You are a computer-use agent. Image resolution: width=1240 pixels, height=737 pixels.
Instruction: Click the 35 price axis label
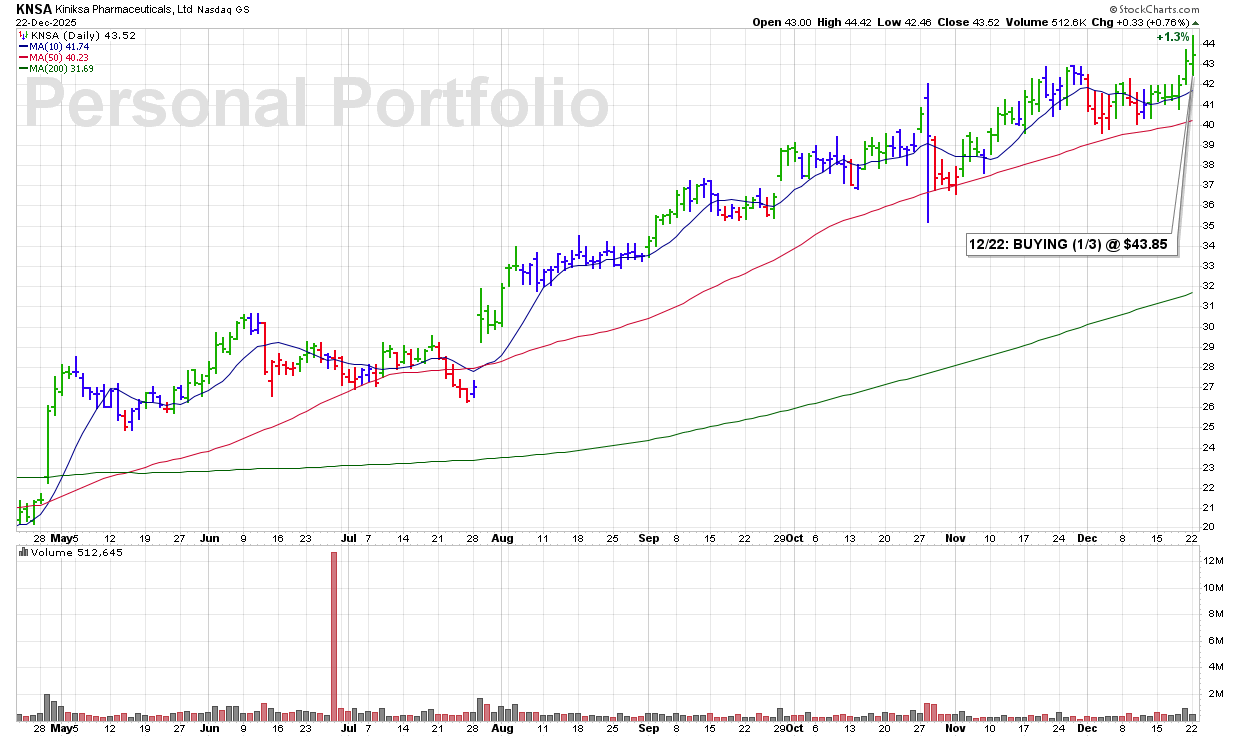click(1209, 225)
